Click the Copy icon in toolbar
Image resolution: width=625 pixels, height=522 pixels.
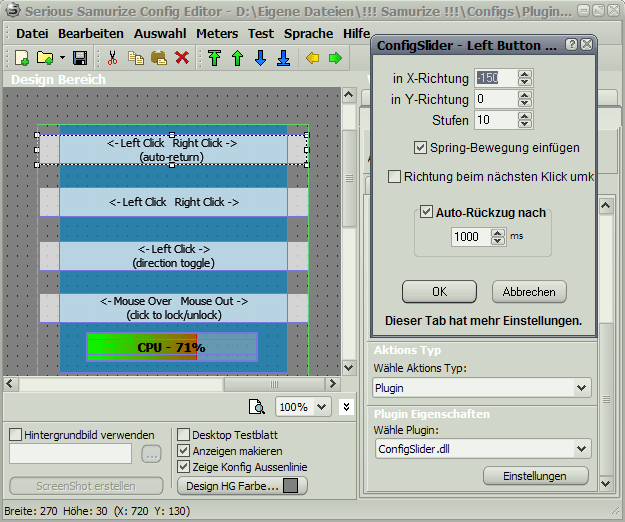pos(136,58)
